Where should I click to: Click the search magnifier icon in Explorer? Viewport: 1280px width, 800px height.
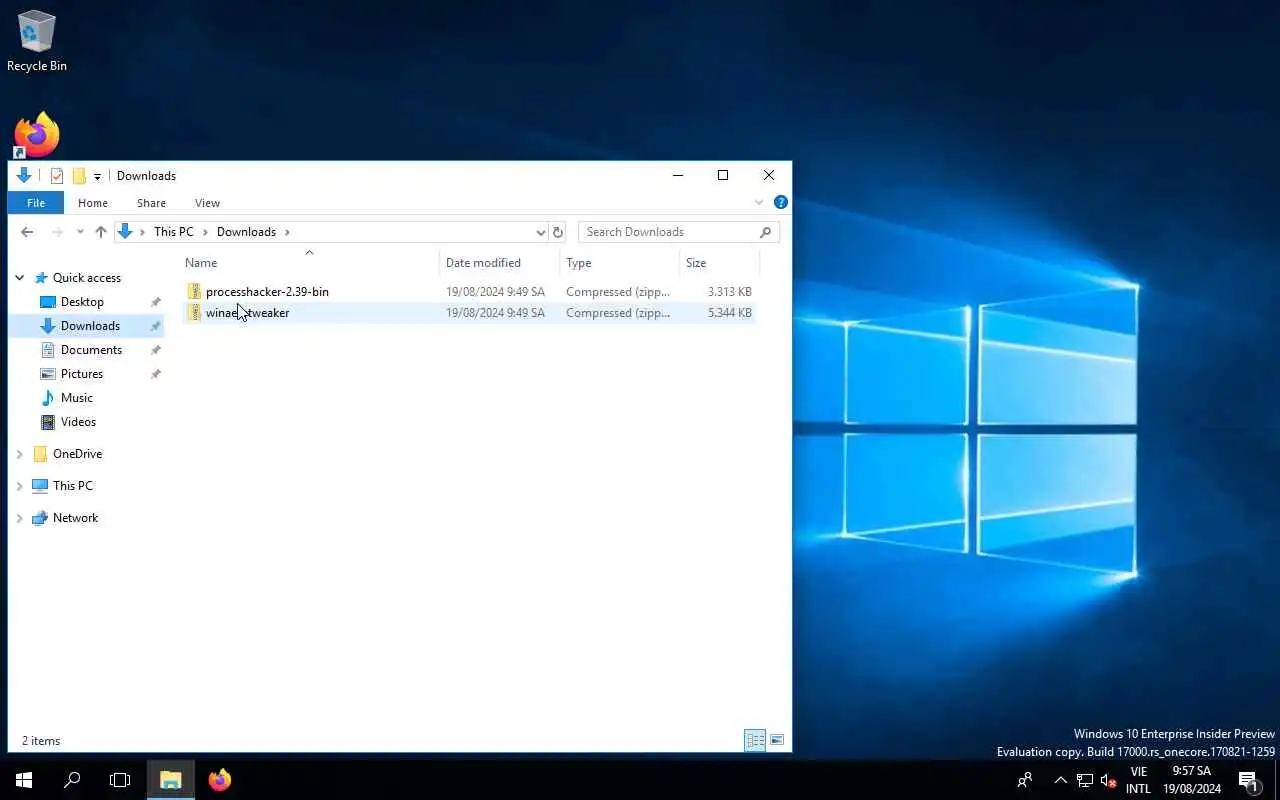pos(766,232)
